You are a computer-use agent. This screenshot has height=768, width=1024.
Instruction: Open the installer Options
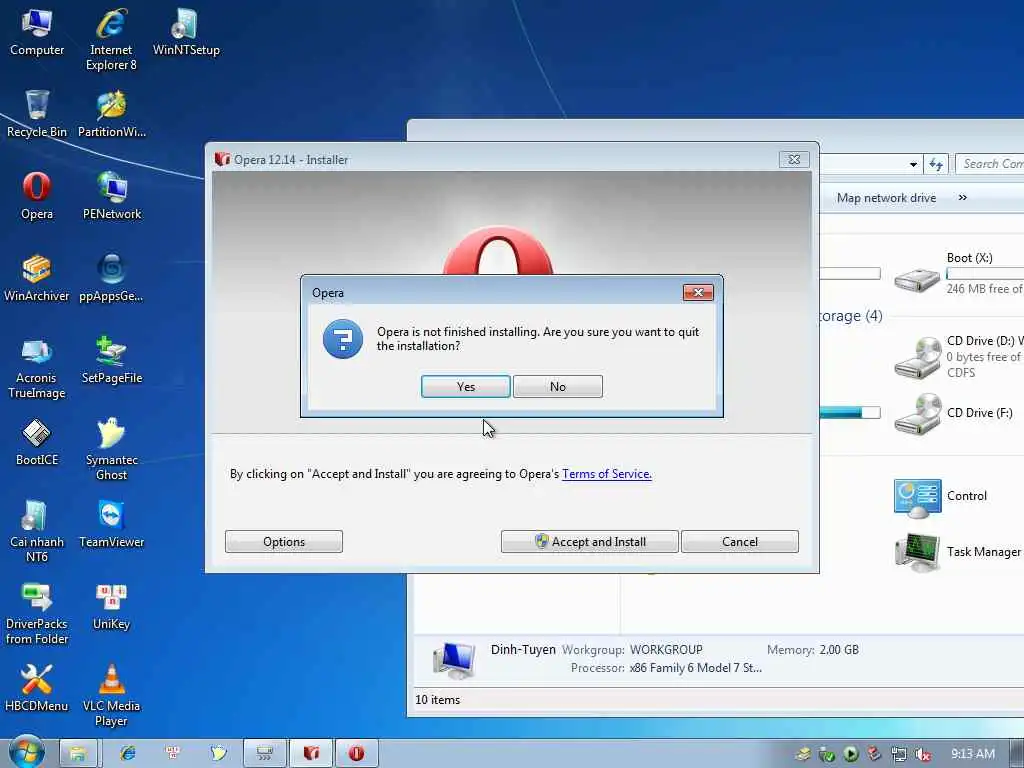point(283,541)
